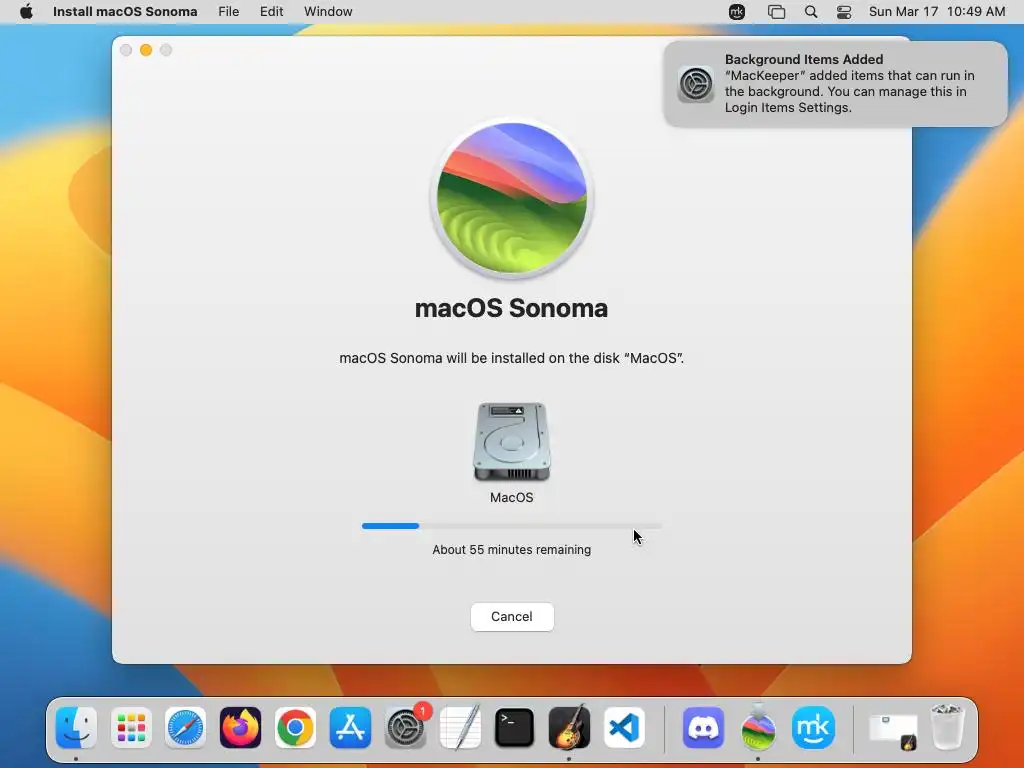
Task: Open MacKeeper from the Dock
Action: pyautogui.click(x=813, y=728)
